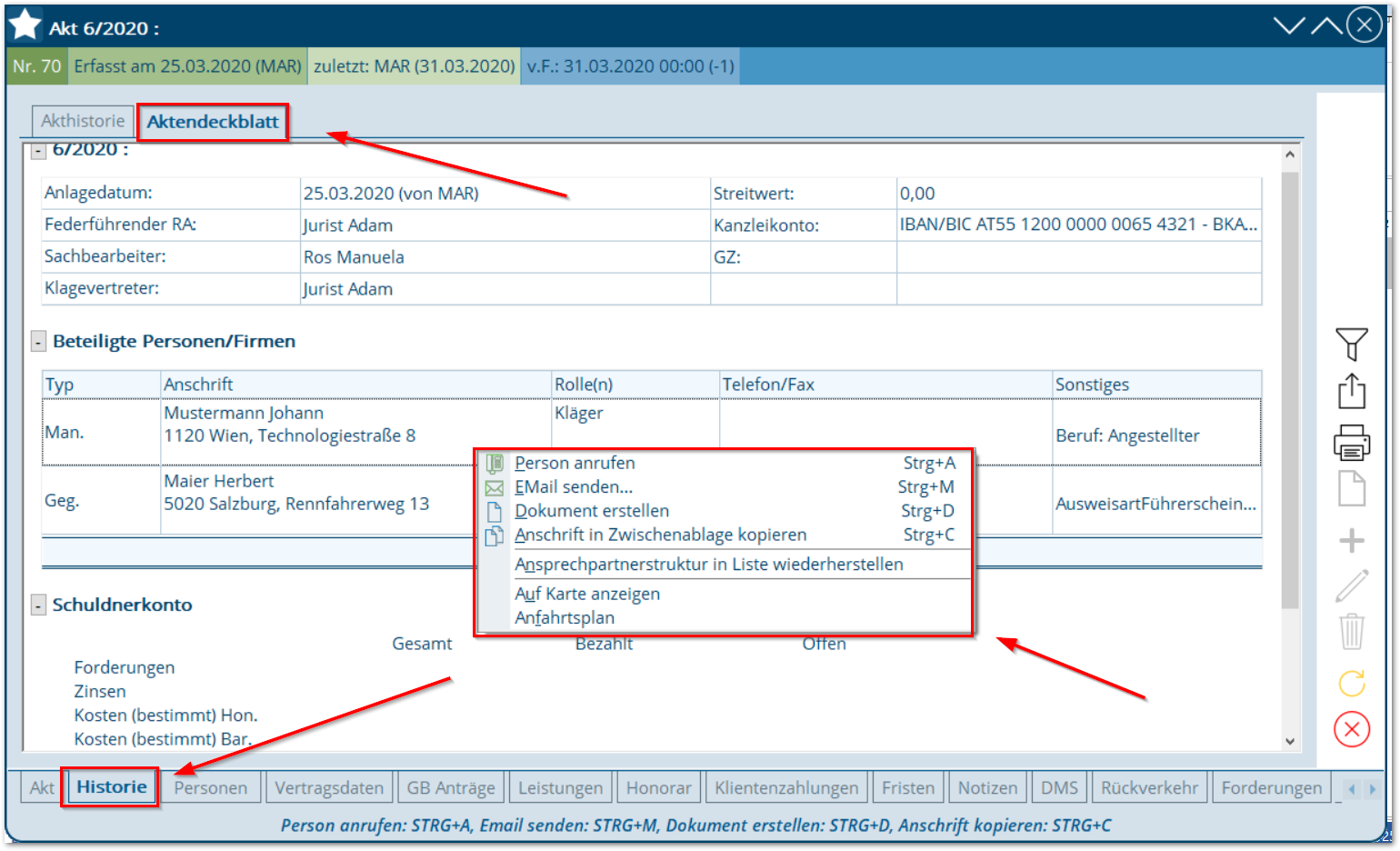The height and width of the screenshot is (851, 1400).
Task: Click the Telefon/Fax column header
Action: click(x=885, y=385)
